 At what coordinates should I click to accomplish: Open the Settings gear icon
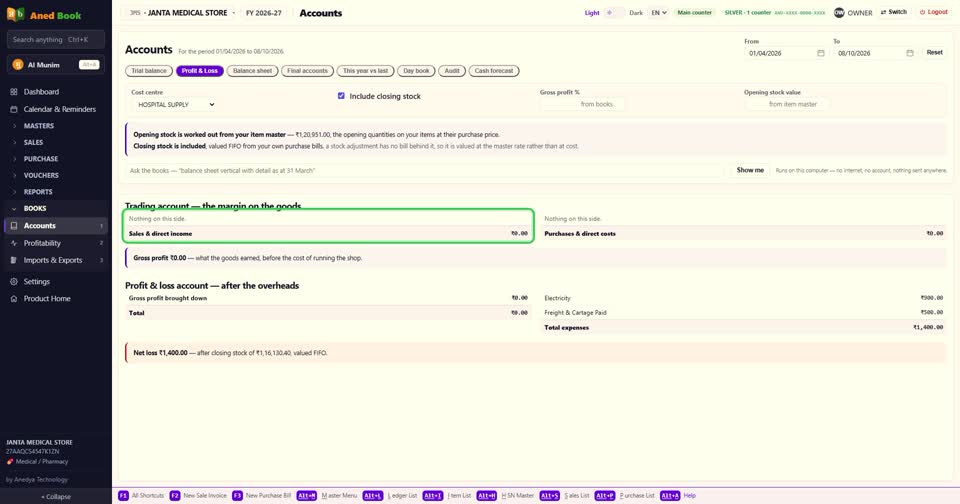pos(13,282)
